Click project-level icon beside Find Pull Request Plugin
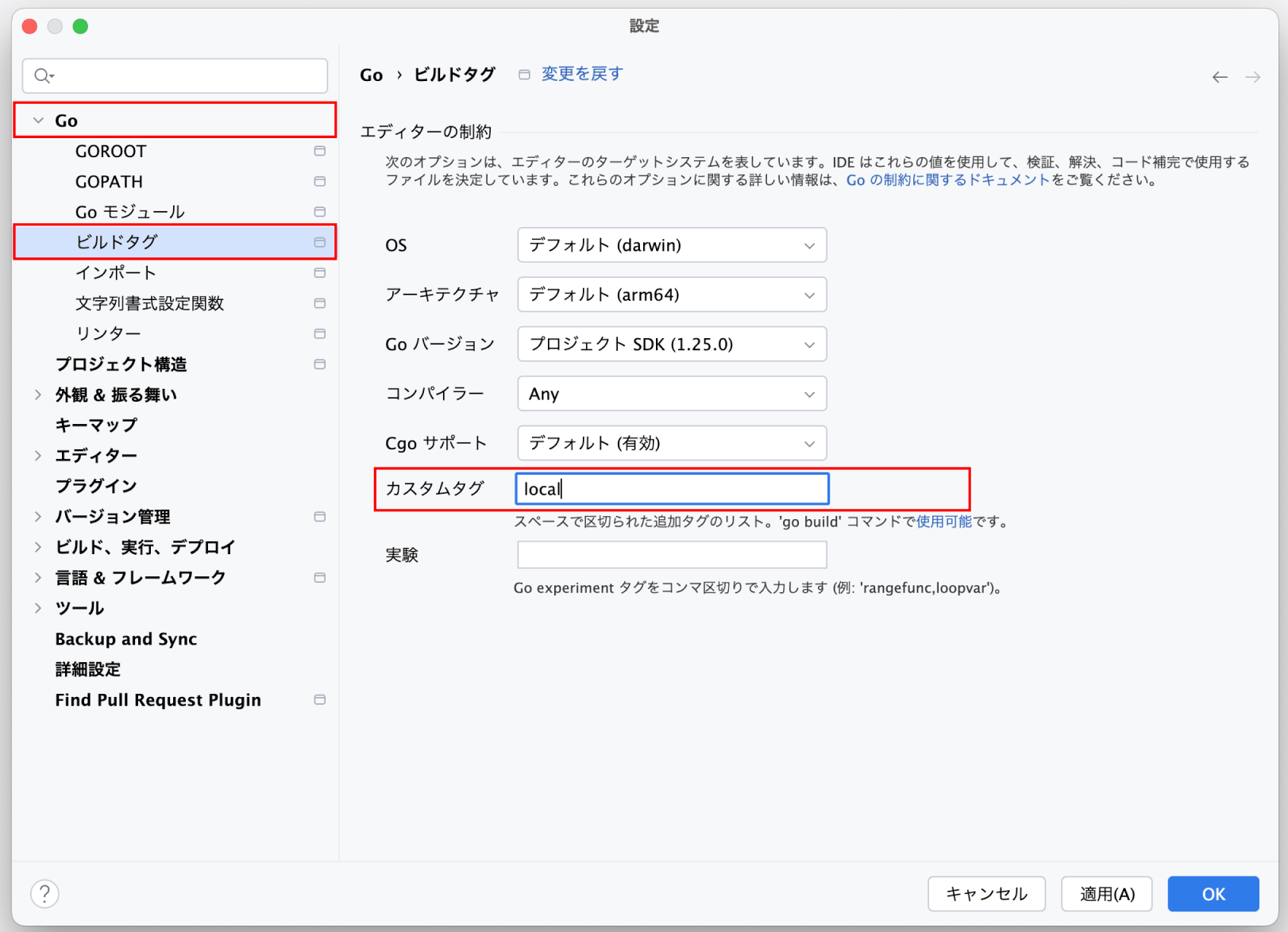The image size is (1288, 932). tap(319, 699)
